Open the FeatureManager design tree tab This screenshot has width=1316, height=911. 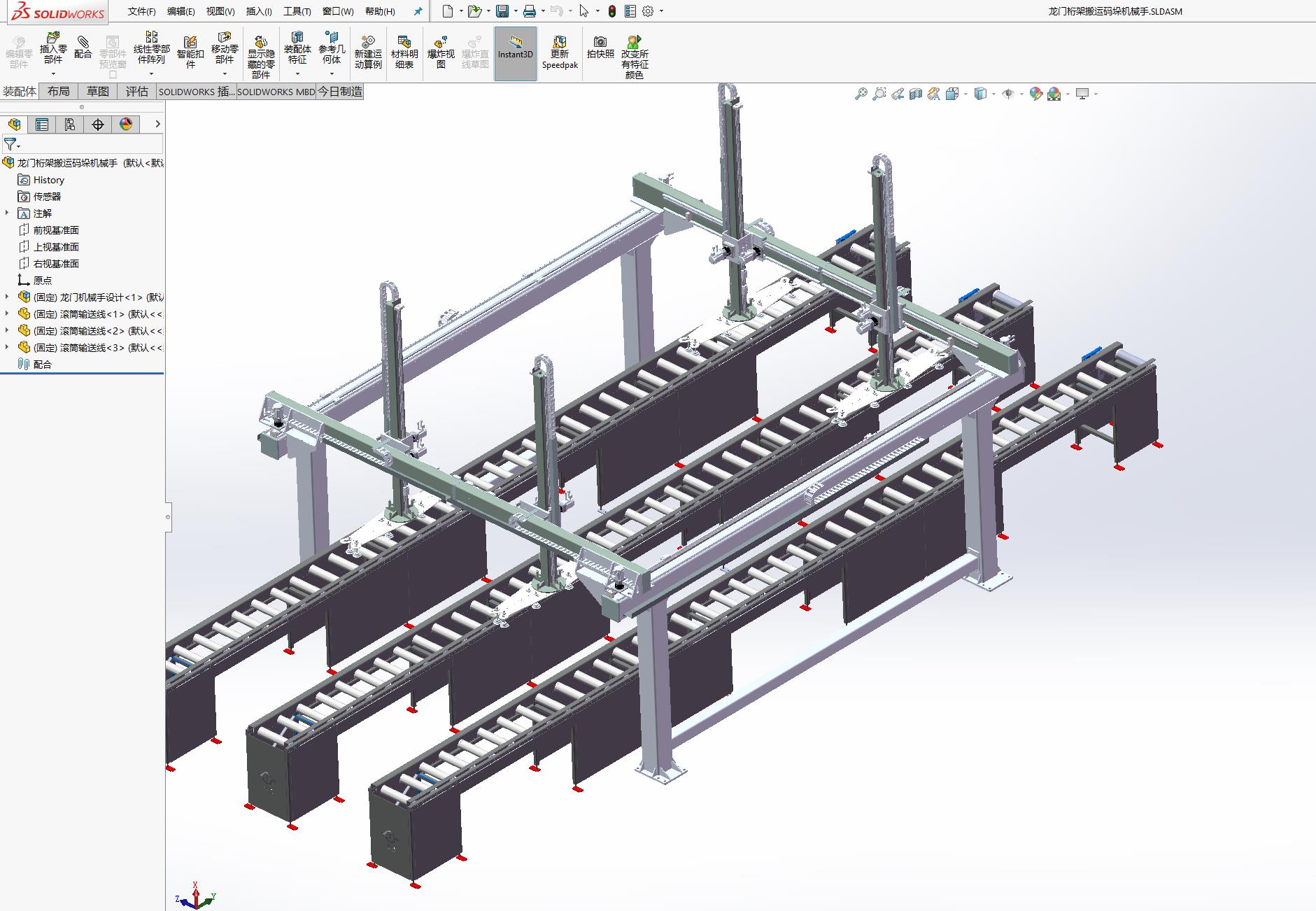(15, 125)
